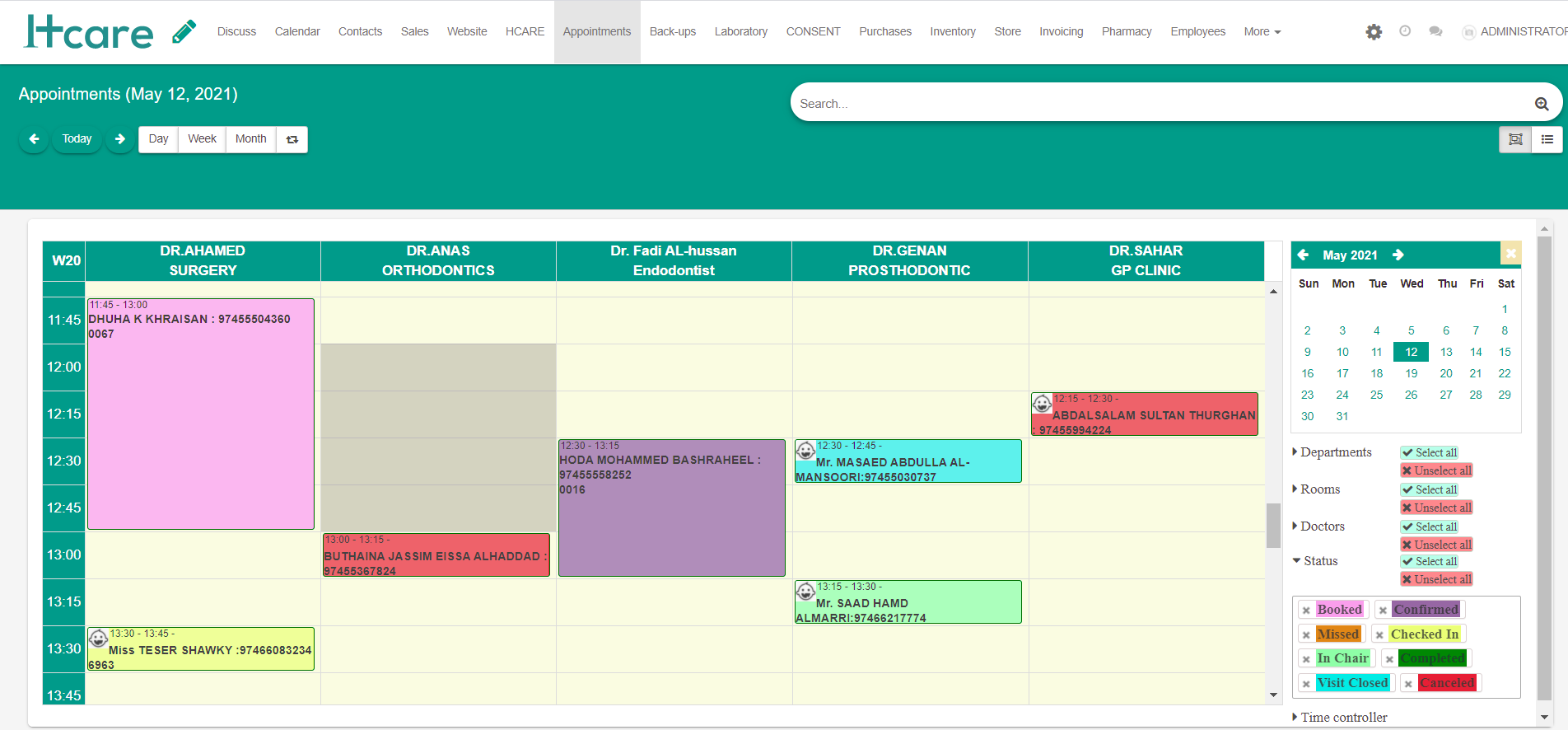The width and height of the screenshot is (1568, 730).
Task: Go to next month in mini calendar
Action: (1398, 255)
